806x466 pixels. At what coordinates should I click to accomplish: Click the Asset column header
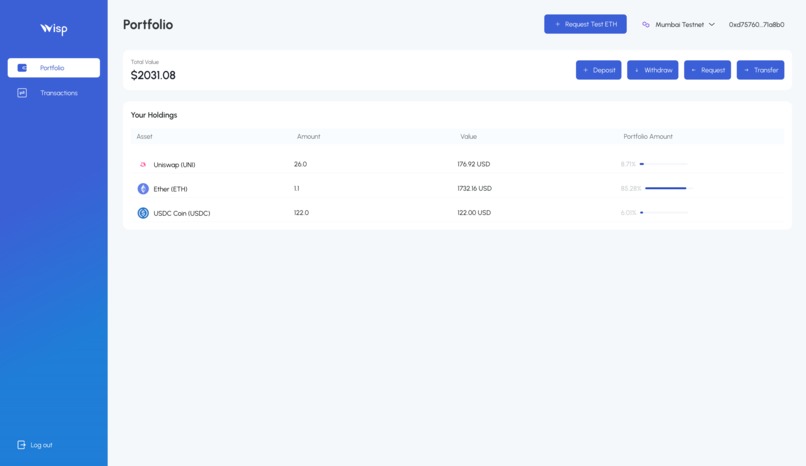click(x=144, y=136)
